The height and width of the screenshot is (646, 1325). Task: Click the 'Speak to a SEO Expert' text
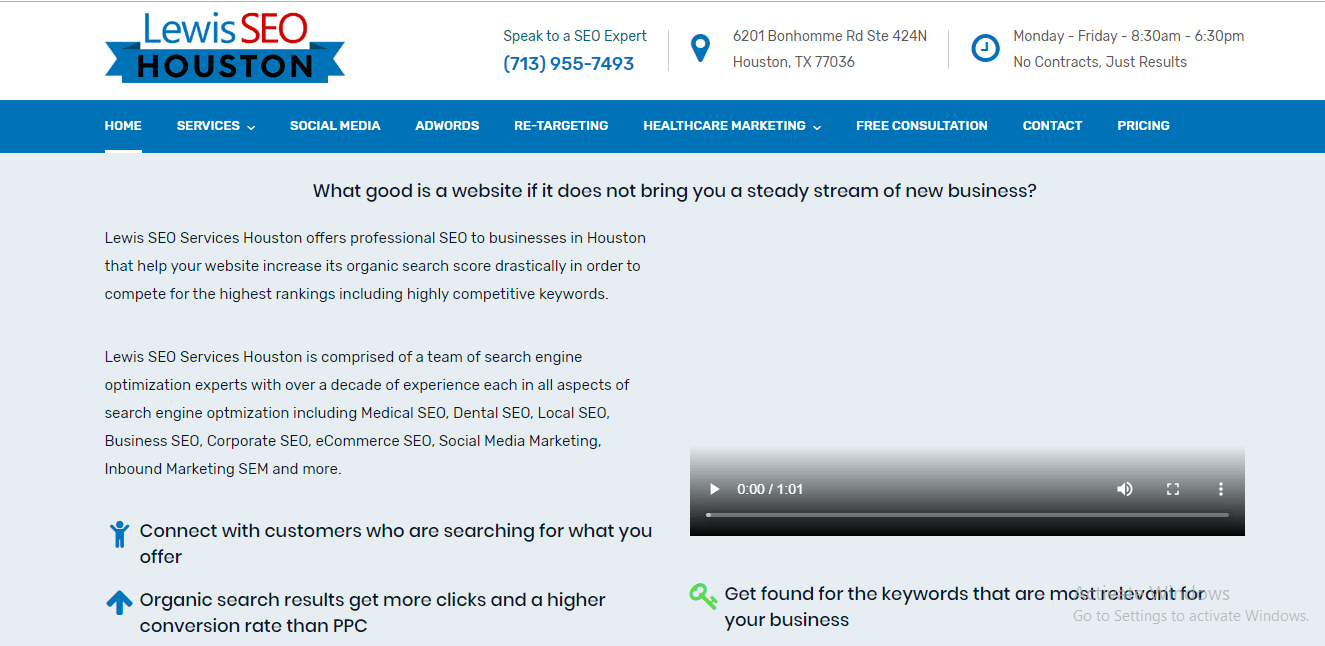point(575,36)
